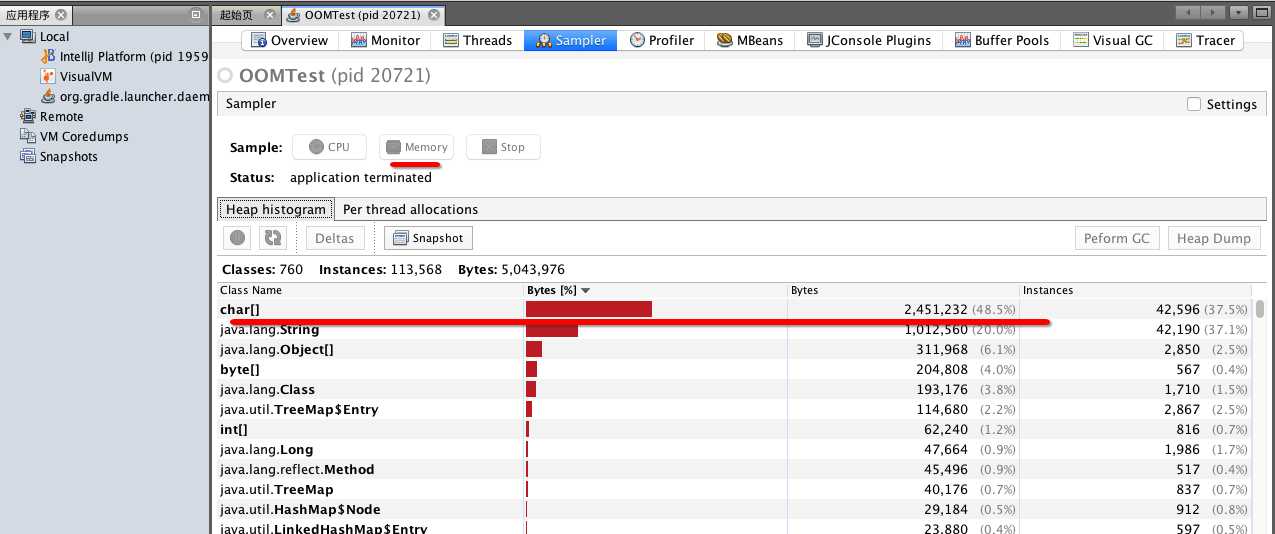Select the IntelliJ Platform process icon
The width and height of the screenshot is (1275, 534).
(x=48, y=56)
